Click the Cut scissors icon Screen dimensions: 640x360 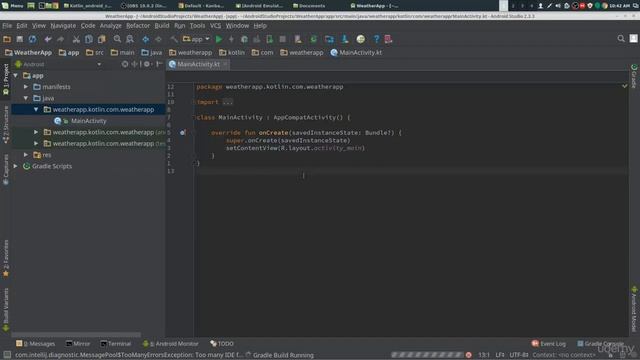(x=76, y=39)
